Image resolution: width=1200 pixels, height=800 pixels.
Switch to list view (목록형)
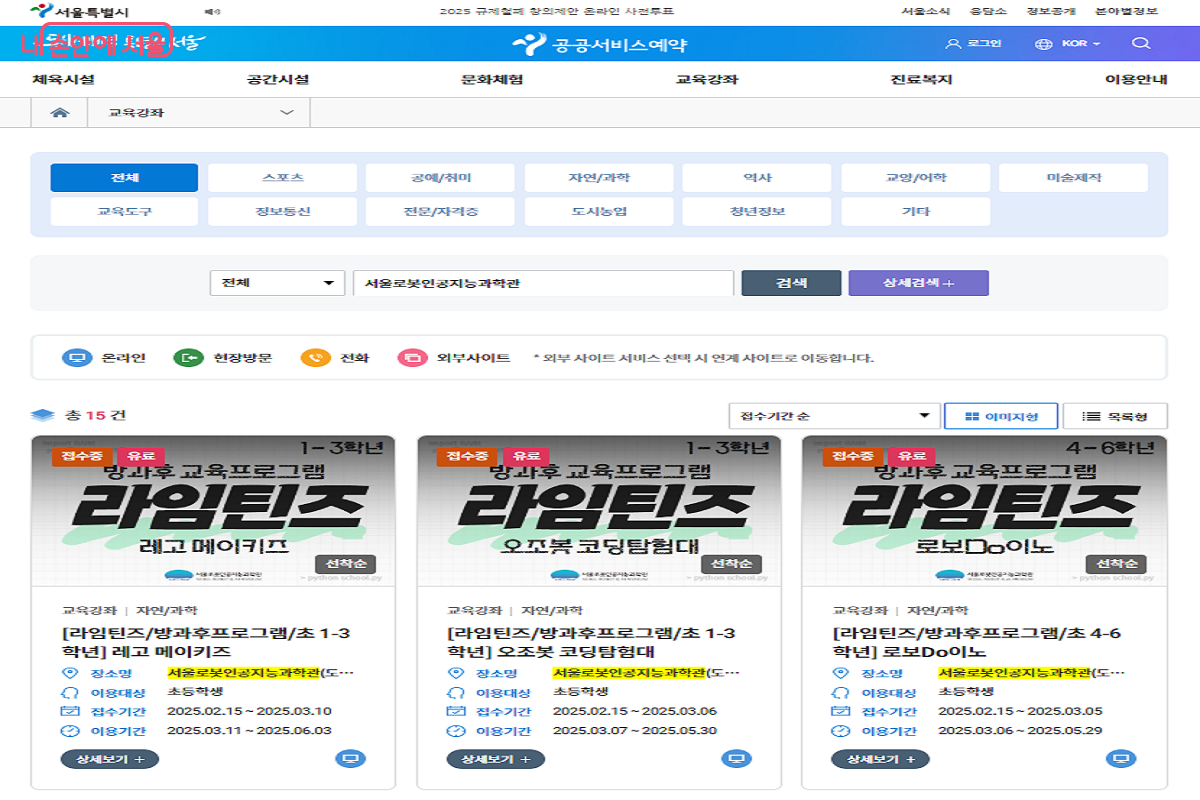(1114, 416)
